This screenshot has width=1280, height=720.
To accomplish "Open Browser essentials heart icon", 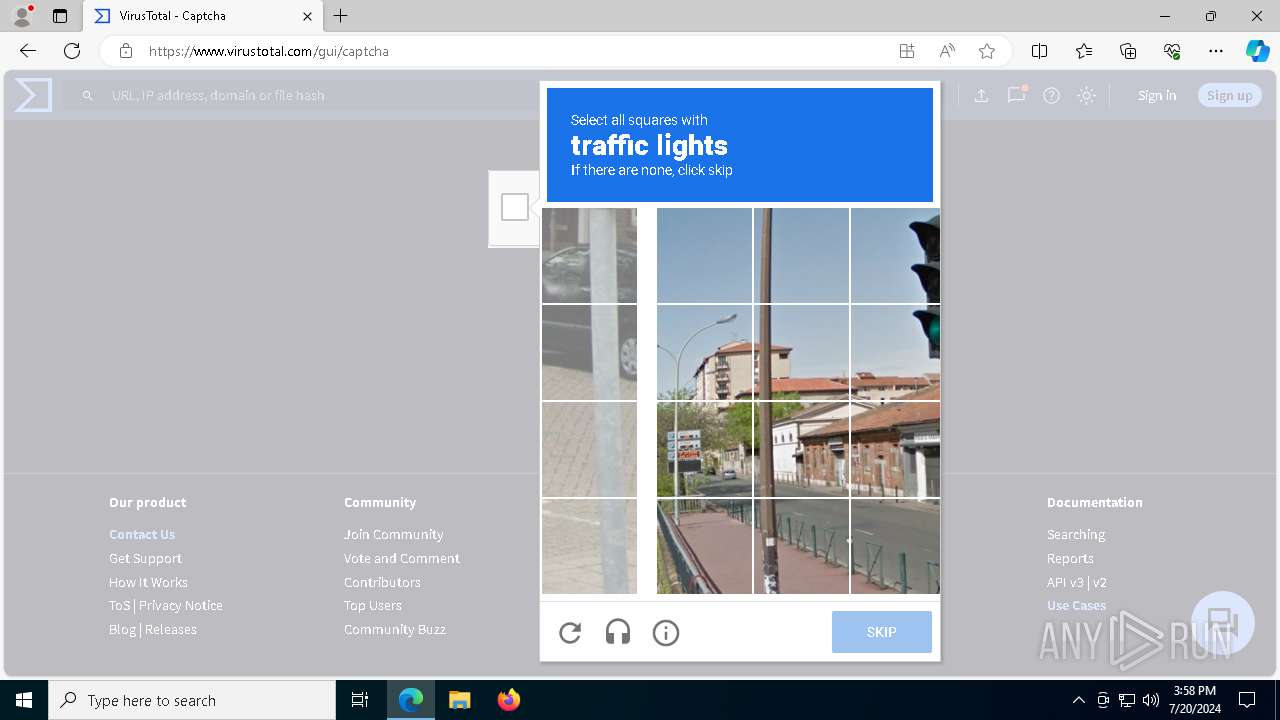I will click(1172, 51).
